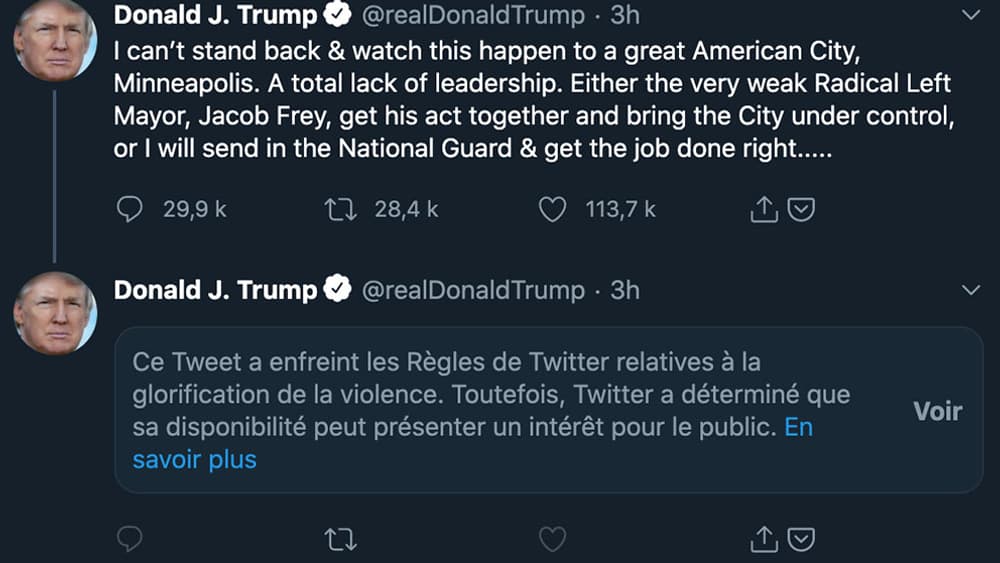This screenshot has height=563, width=1000.
Task: Retweet the hidden second tweet
Action: pos(341,540)
